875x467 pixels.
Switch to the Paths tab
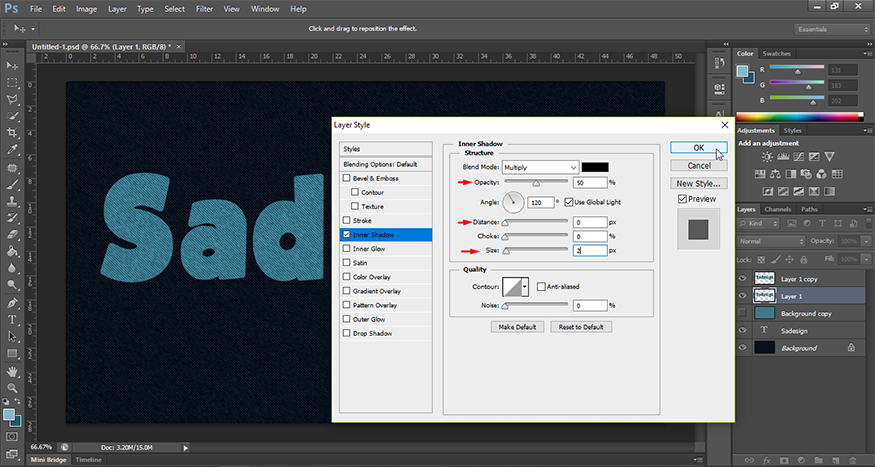click(x=809, y=209)
